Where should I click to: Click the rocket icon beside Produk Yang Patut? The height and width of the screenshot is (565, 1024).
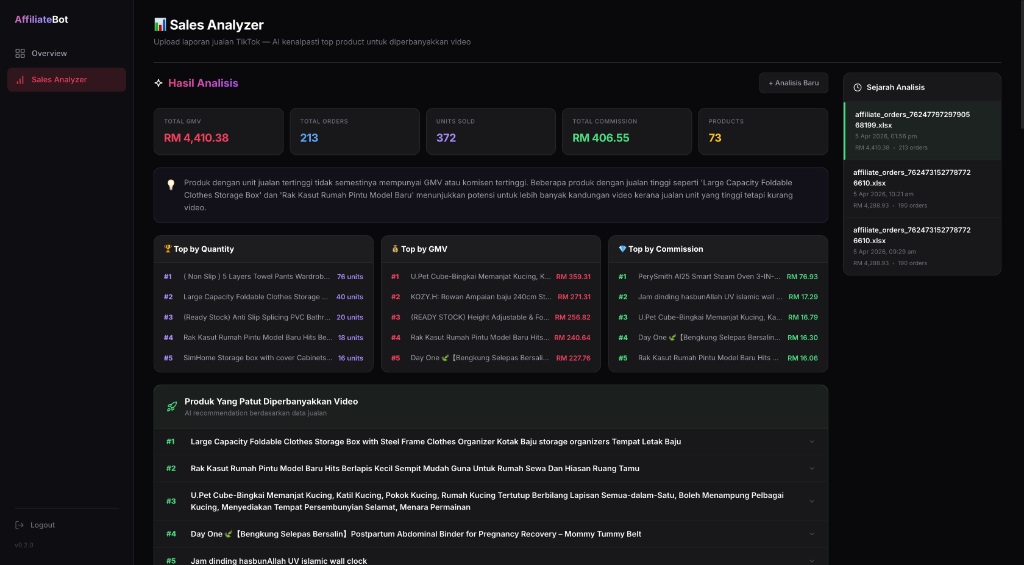coord(172,406)
